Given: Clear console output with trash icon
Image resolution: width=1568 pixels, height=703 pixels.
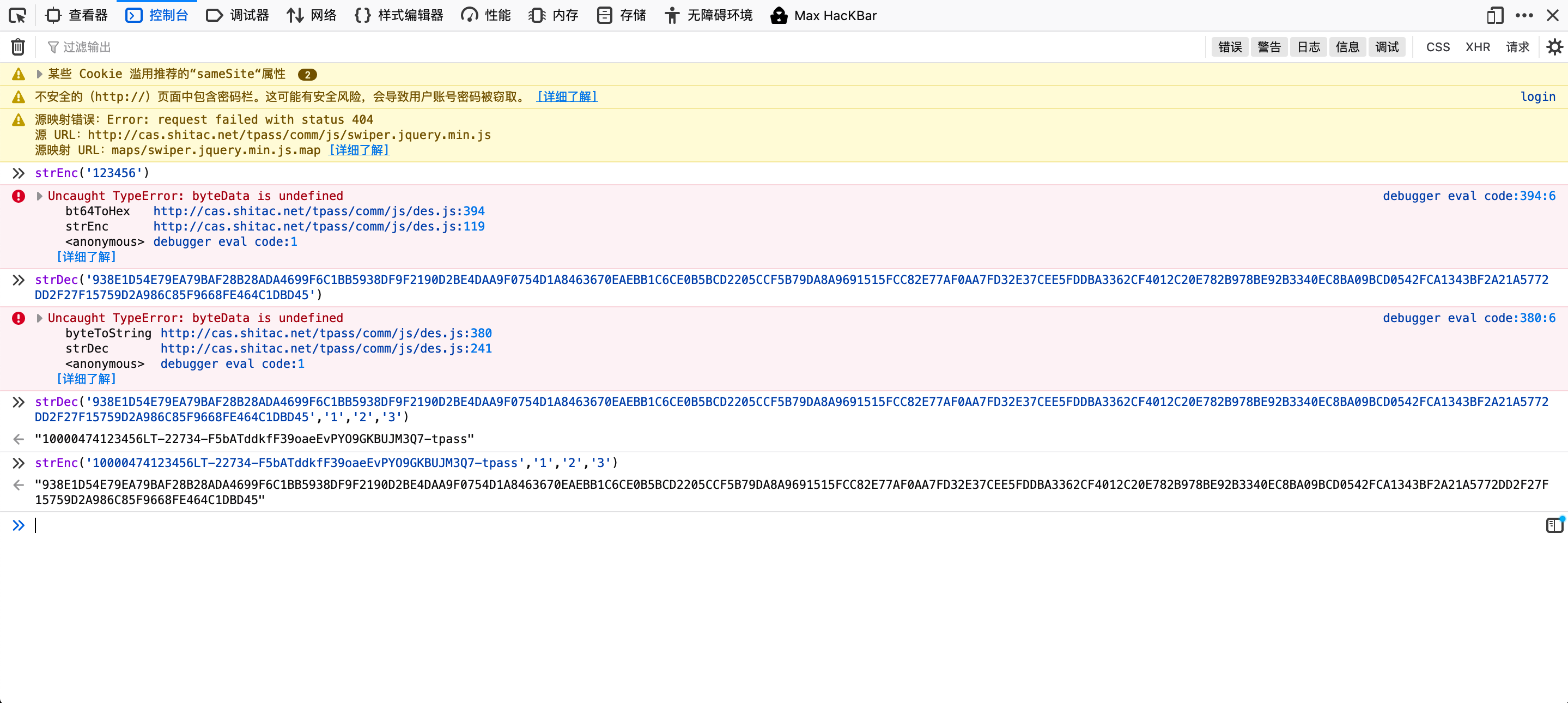Looking at the screenshot, I should (x=19, y=47).
